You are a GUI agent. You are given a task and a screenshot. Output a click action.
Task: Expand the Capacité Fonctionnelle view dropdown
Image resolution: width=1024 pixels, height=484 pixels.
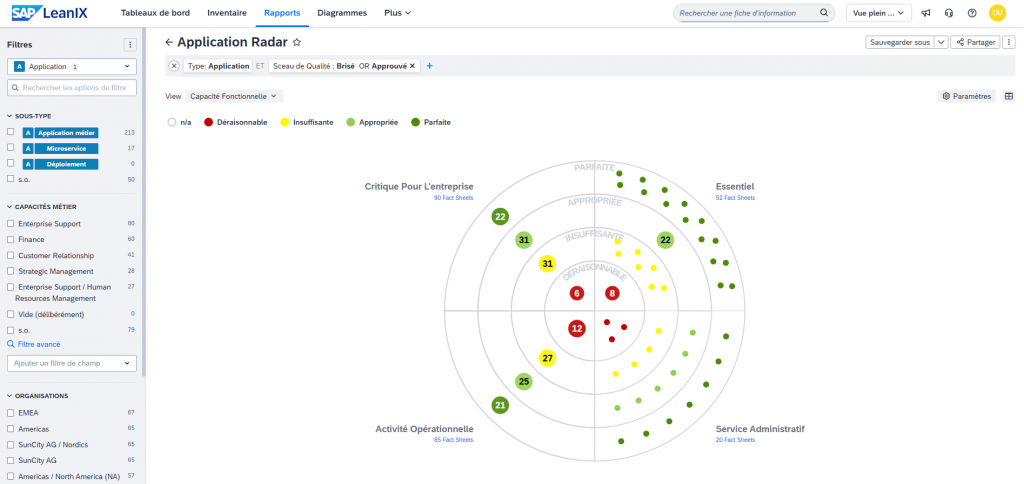tap(235, 96)
